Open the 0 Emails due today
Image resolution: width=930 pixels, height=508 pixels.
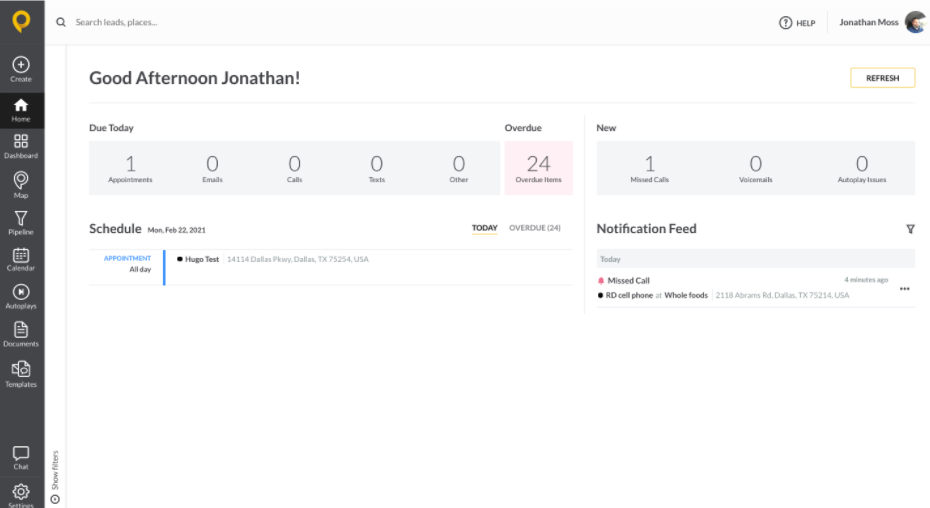pos(212,168)
